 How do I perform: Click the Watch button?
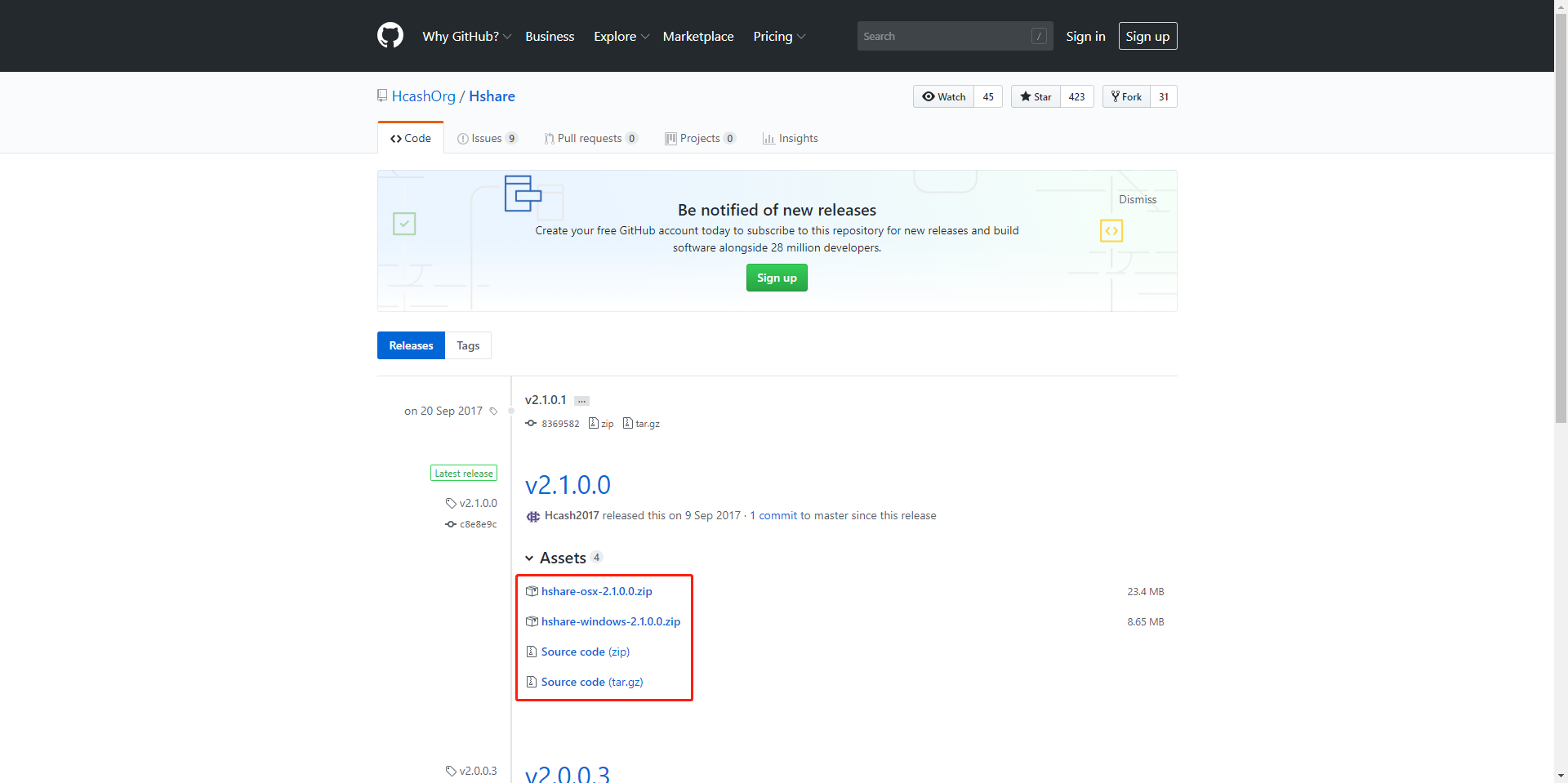943,96
